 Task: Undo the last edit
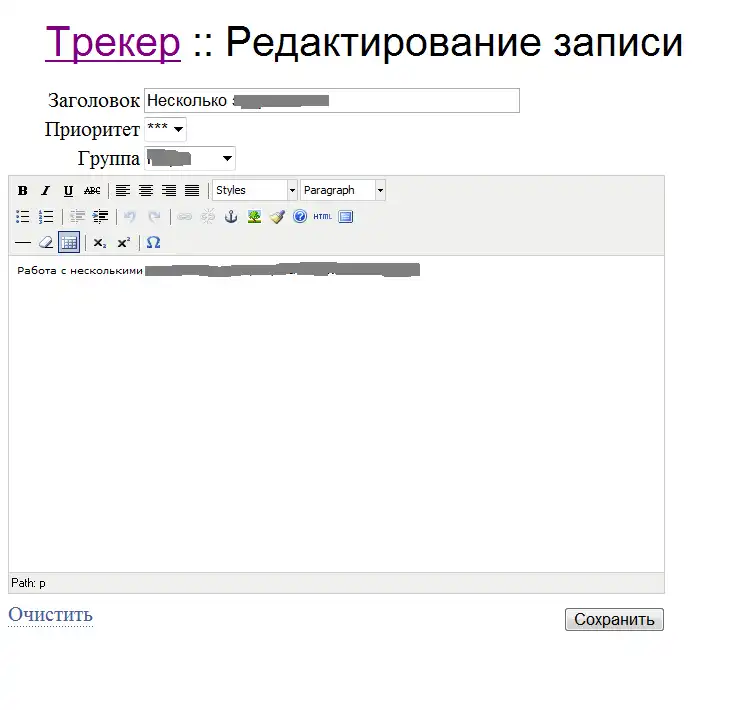pyautogui.click(x=130, y=217)
